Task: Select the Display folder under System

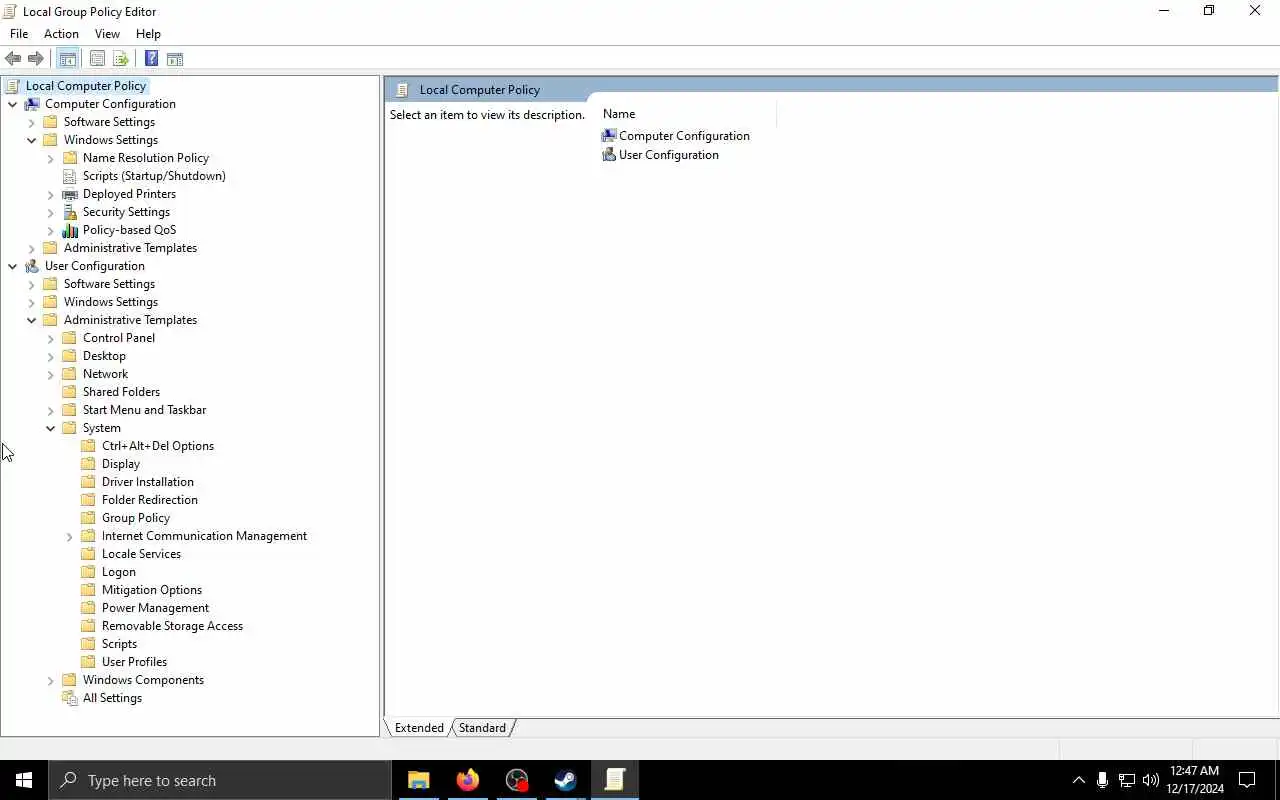Action: point(121,464)
